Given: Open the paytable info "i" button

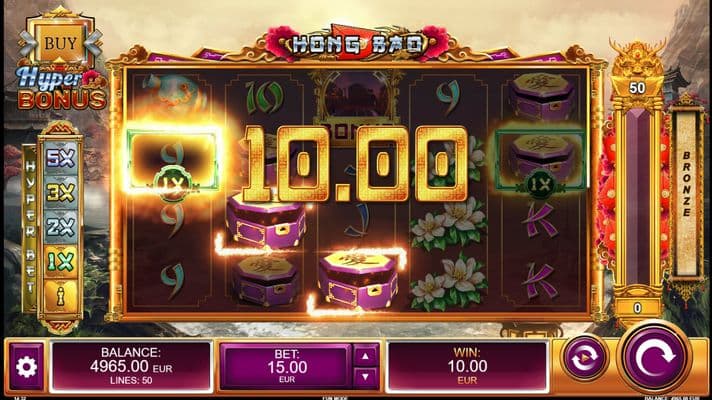Looking at the screenshot, I should [x=60, y=296].
